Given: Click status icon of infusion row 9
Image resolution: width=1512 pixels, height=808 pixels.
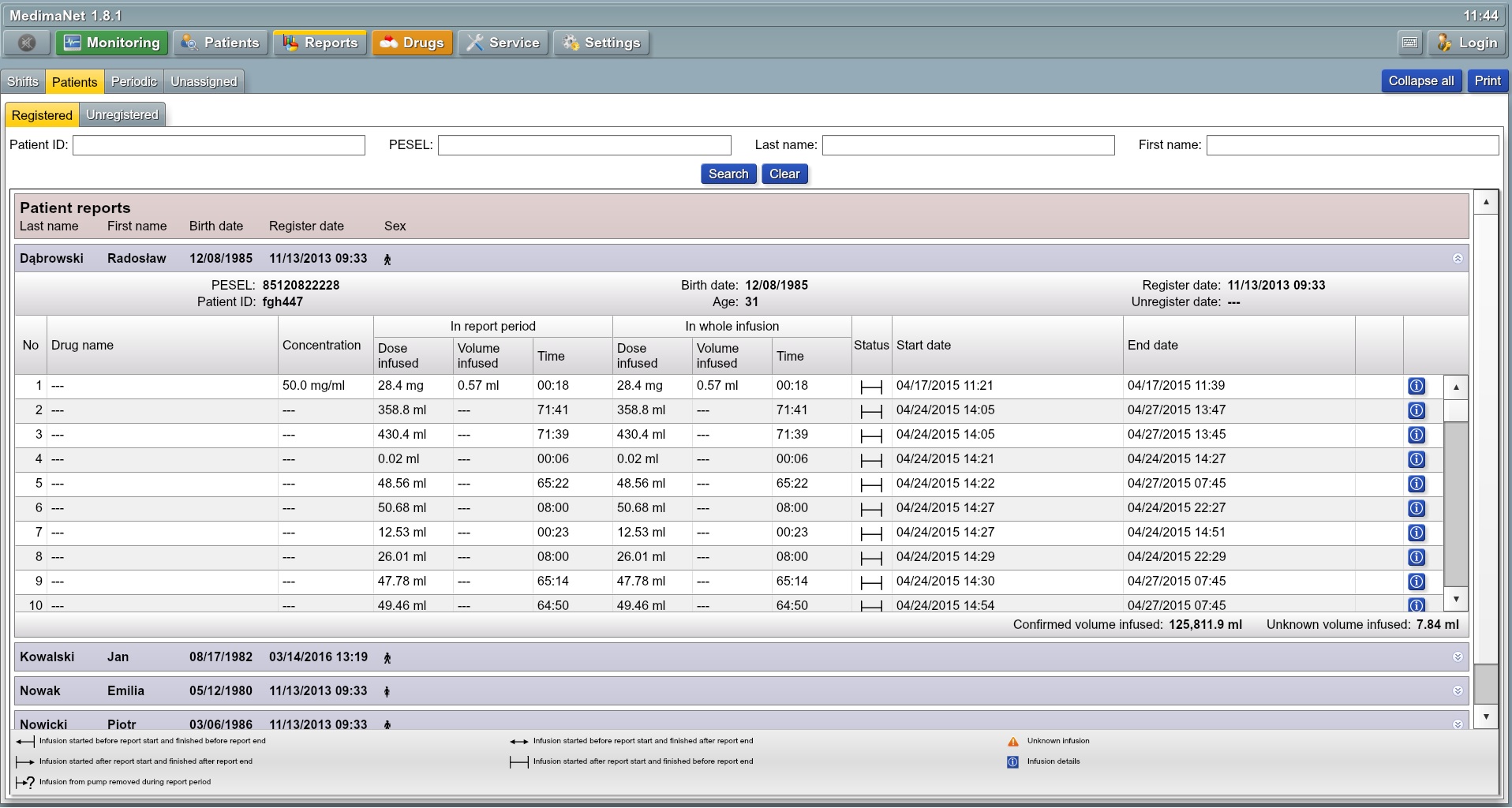Looking at the screenshot, I should point(871,582).
